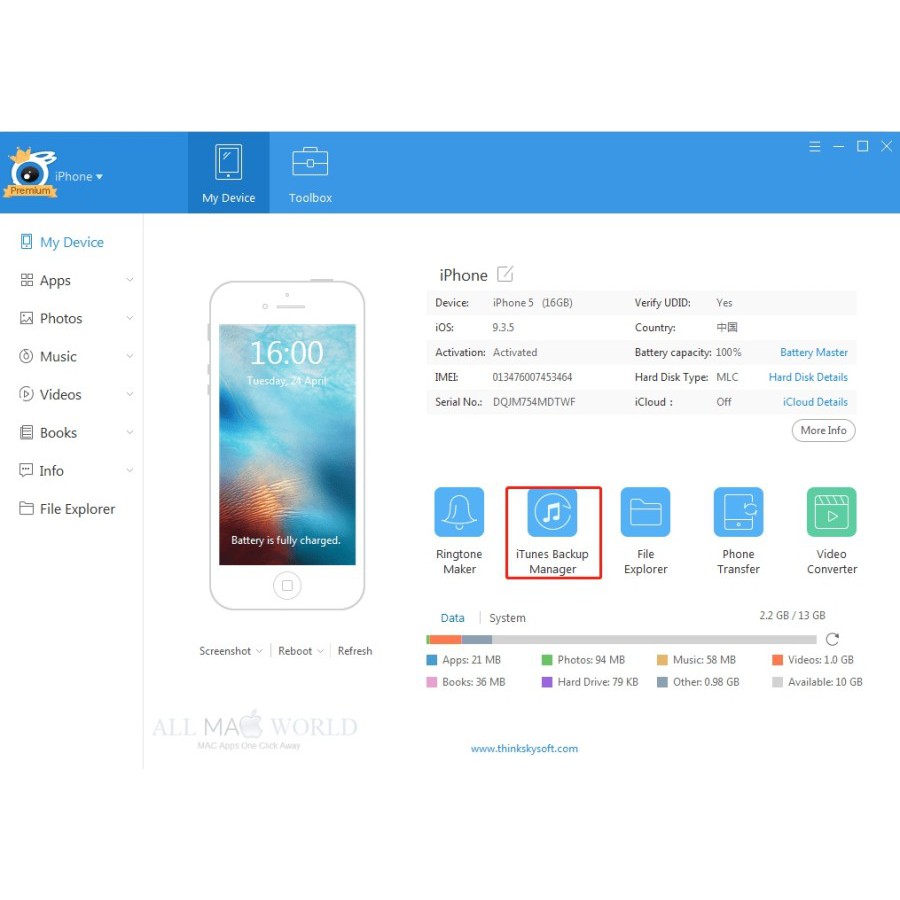
Task: Click the iTools Premium eye logo
Action: pos(32,172)
